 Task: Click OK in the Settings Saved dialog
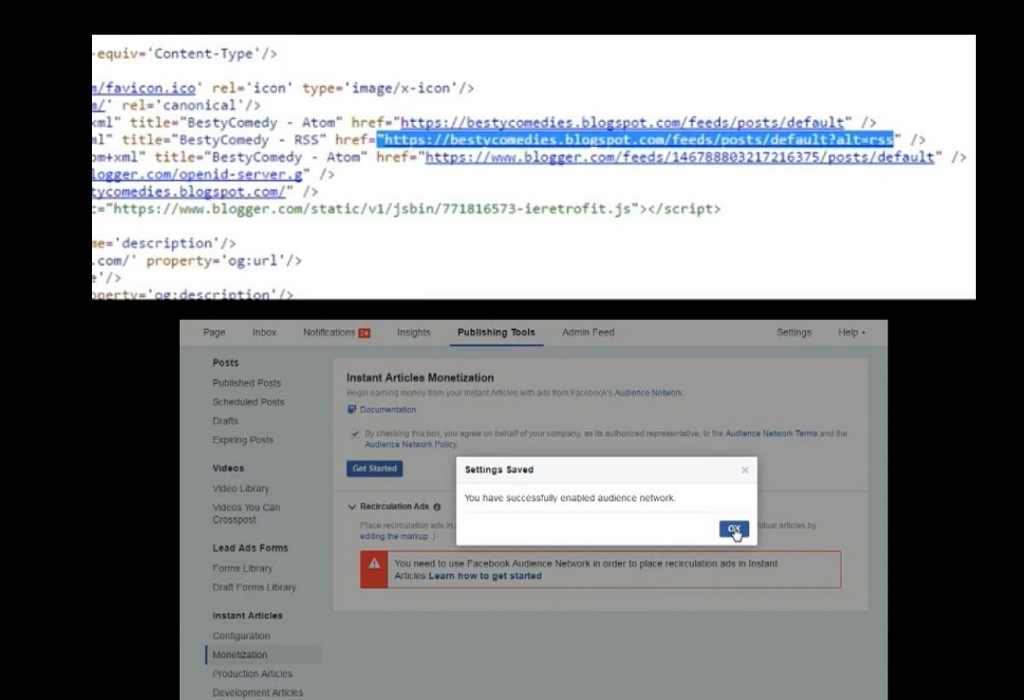pos(733,529)
